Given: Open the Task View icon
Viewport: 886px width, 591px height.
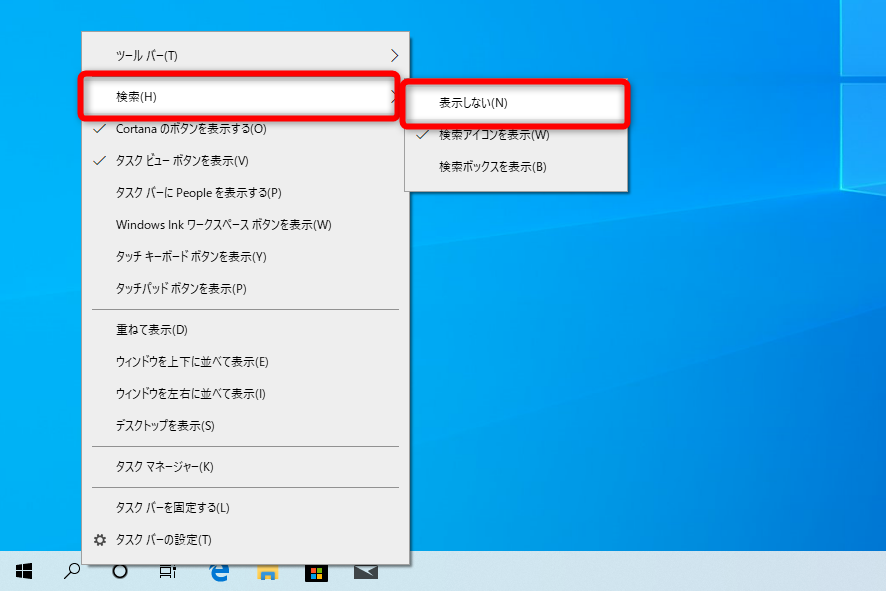Looking at the screenshot, I should 168,571.
